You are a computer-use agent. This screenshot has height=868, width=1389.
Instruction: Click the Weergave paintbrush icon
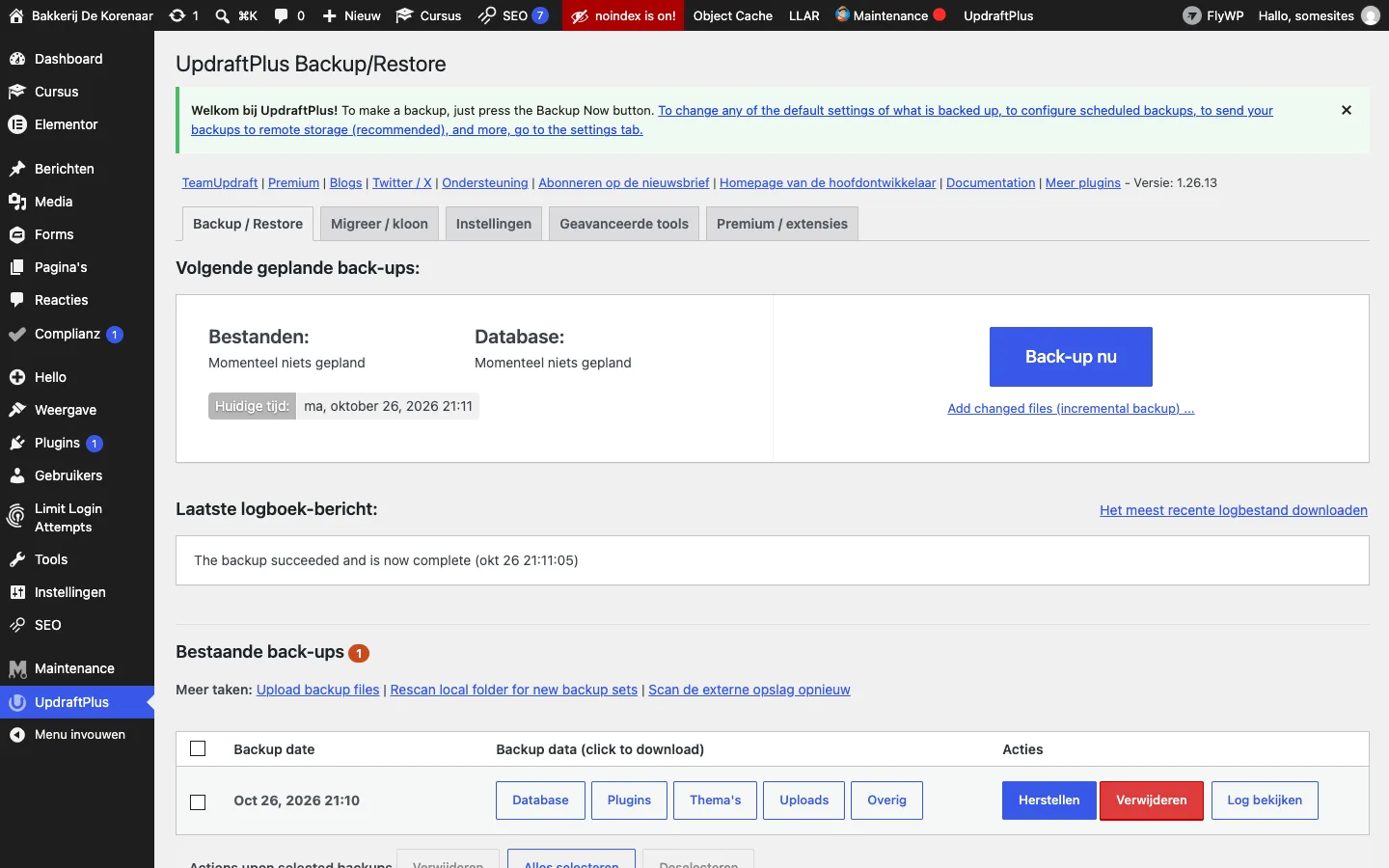16,410
